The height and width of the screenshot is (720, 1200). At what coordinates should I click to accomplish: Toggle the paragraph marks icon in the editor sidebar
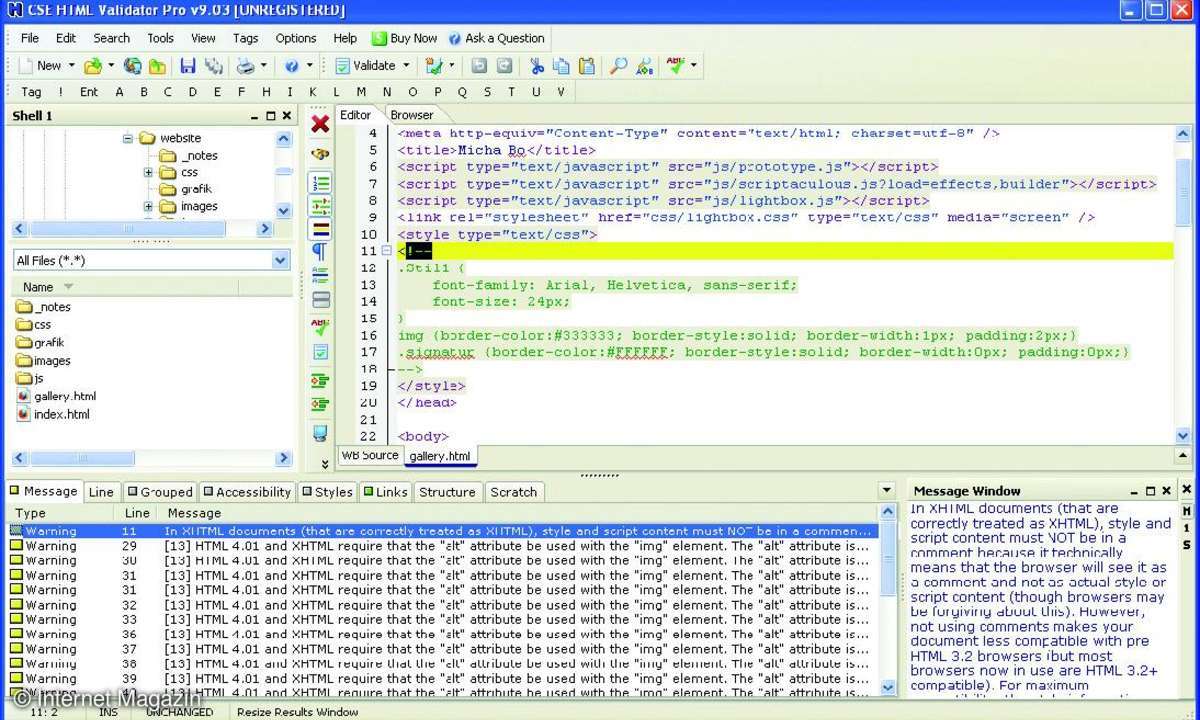pos(320,251)
